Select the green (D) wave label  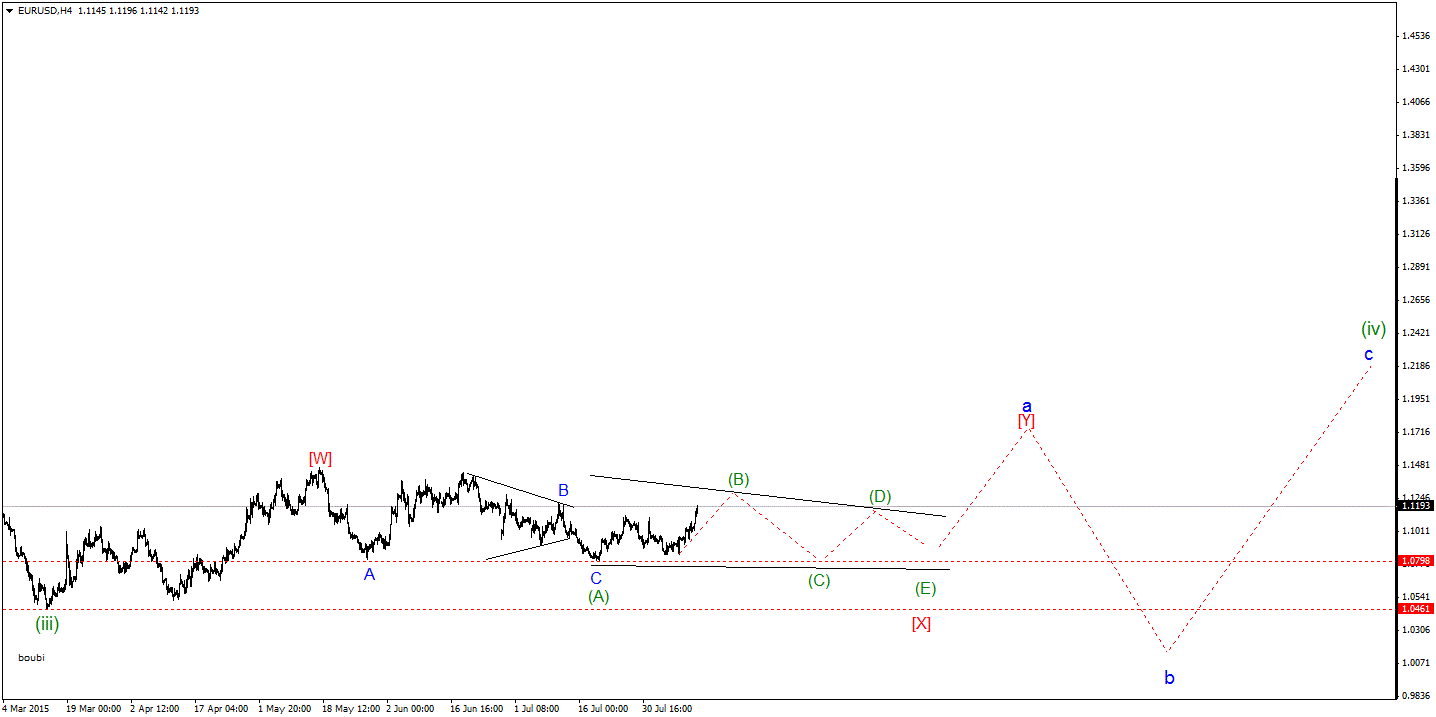tap(879, 497)
